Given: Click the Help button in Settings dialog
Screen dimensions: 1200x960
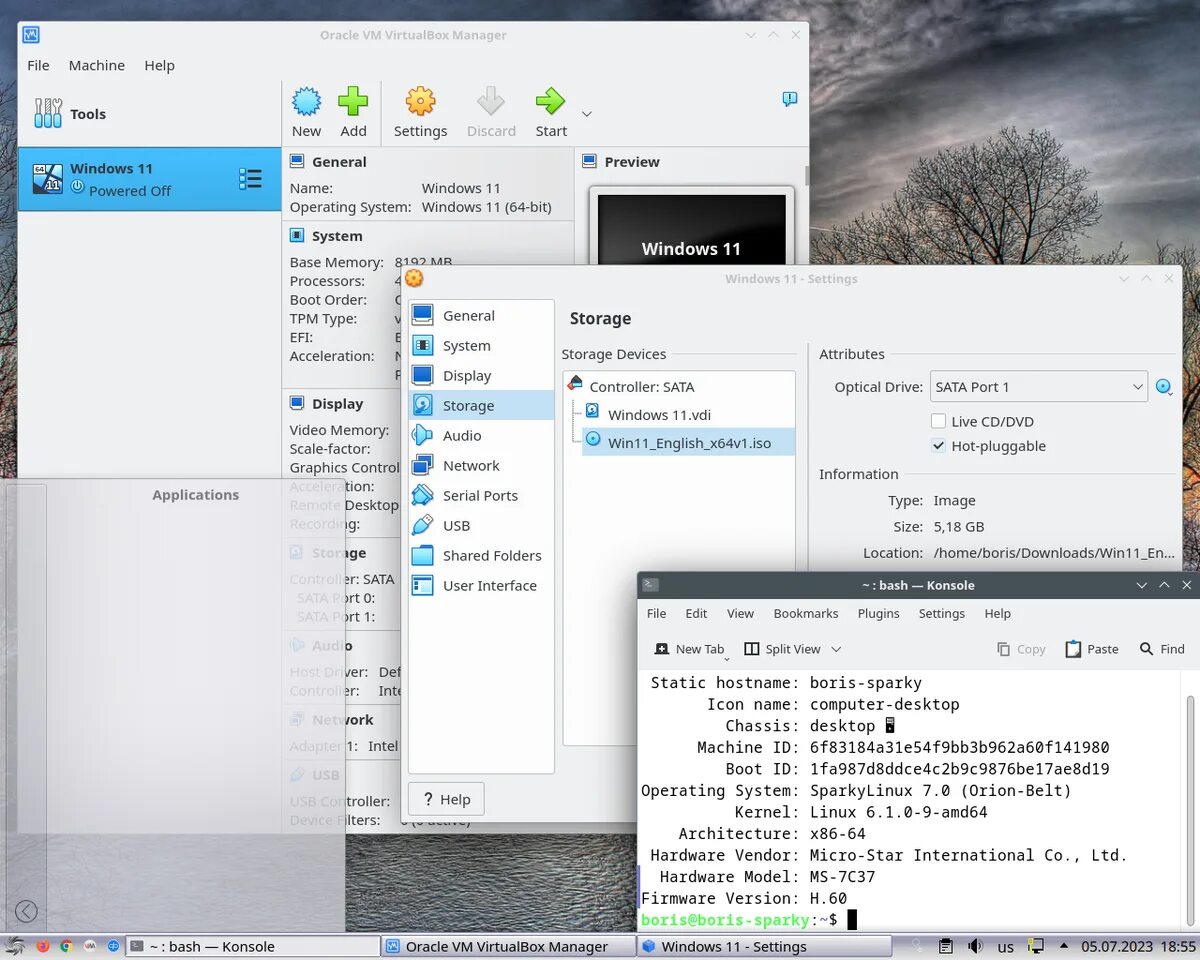Looking at the screenshot, I should coord(446,799).
